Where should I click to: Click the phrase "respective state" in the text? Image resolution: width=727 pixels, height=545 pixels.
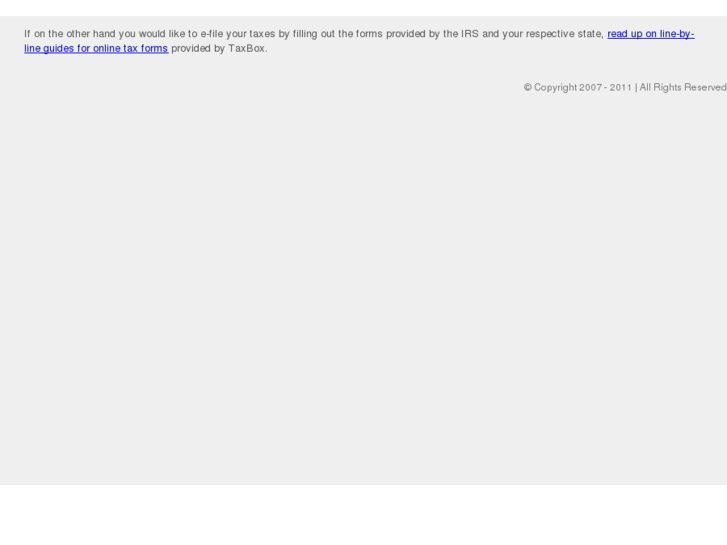pyautogui.click(x=565, y=34)
